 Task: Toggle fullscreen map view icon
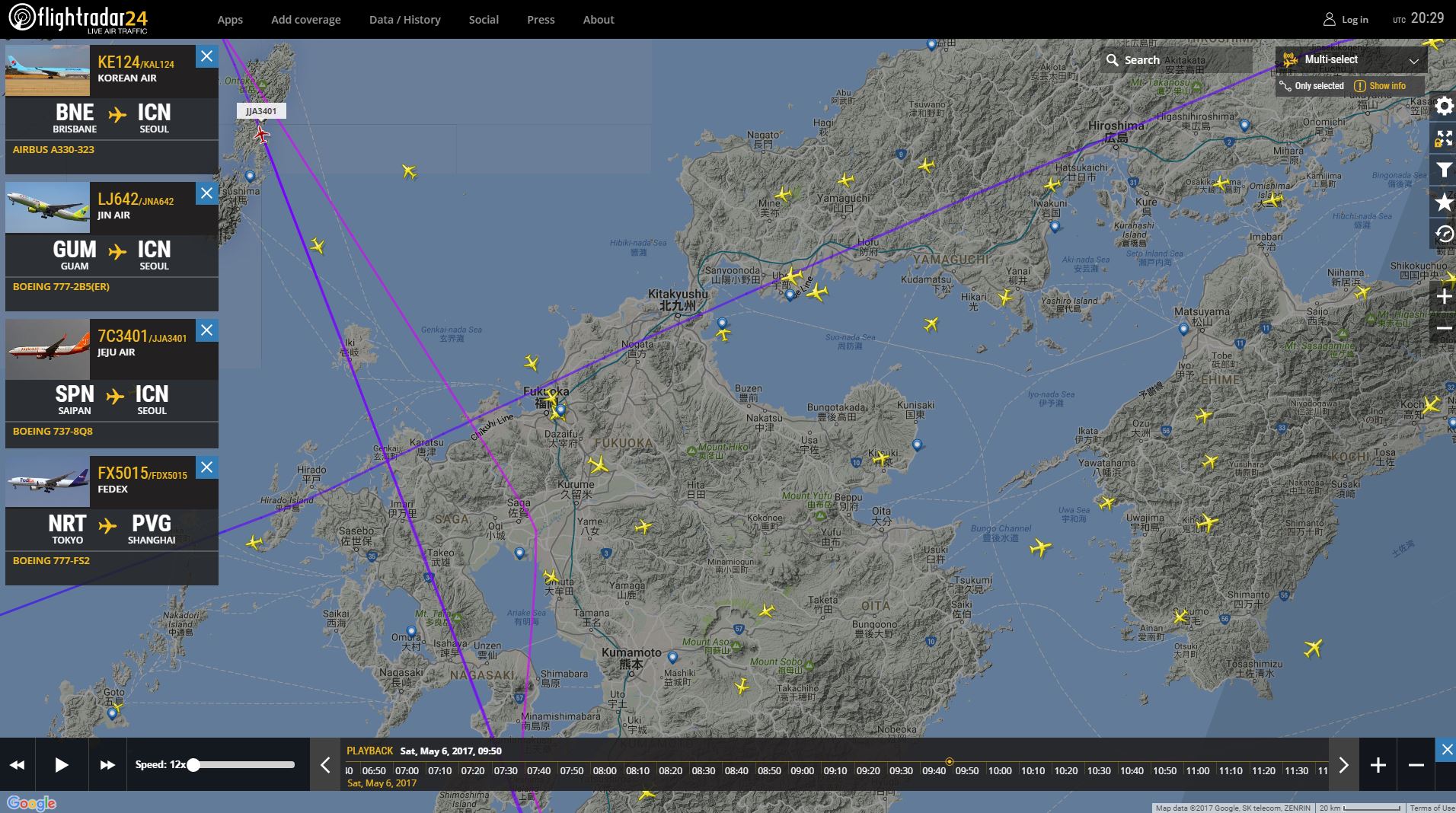click(1444, 138)
